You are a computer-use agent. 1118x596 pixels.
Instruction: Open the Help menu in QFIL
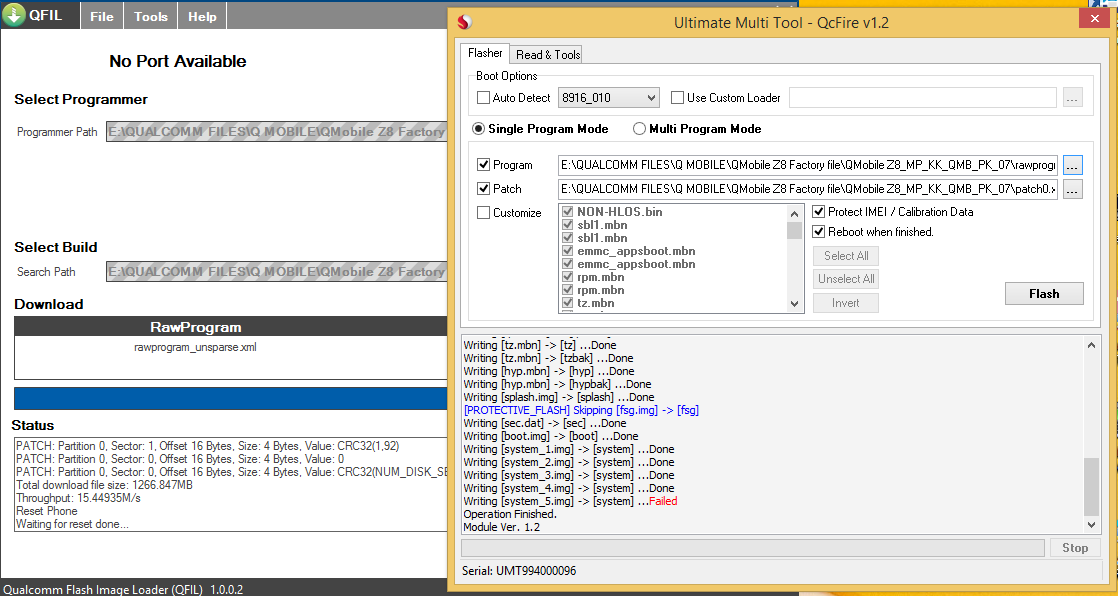click(x=202, y=16)
